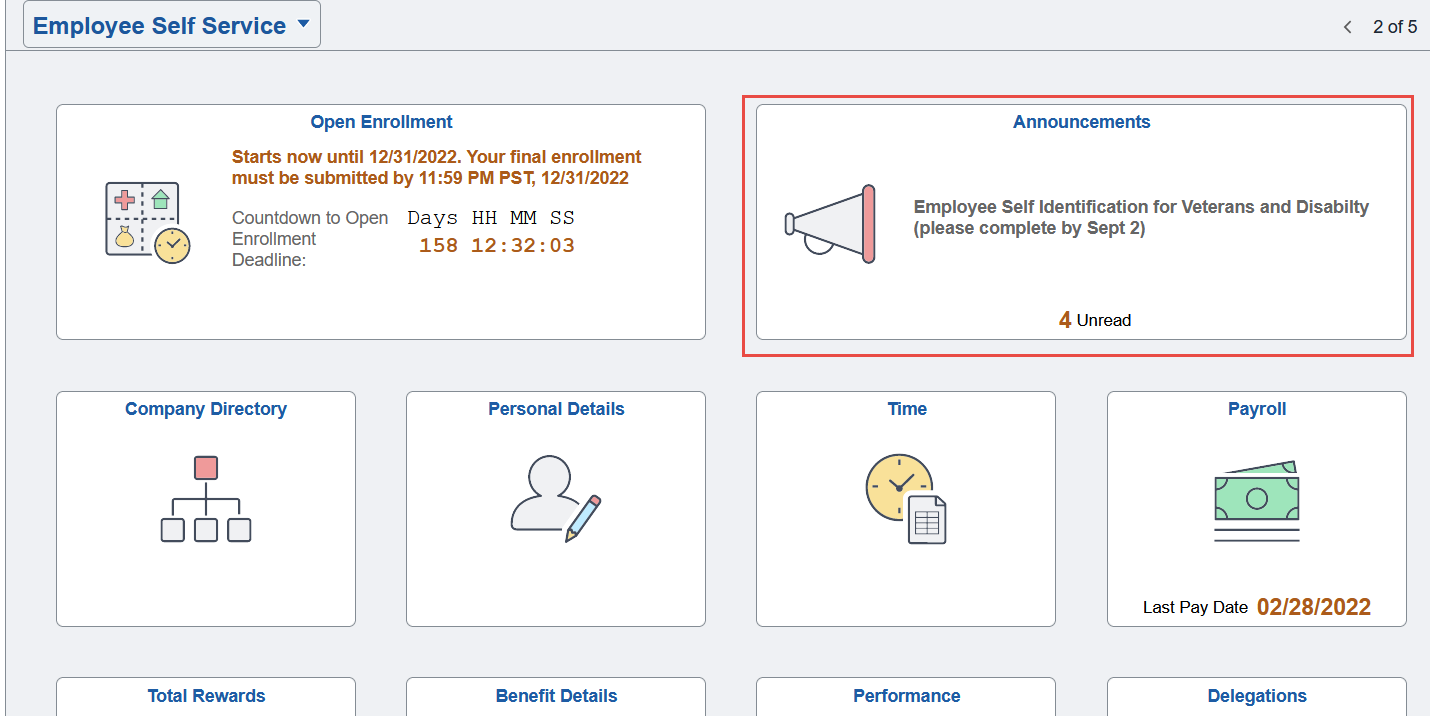Open the Time tile title
This screenshot has width=1430, height=716.
pos(907,409)
